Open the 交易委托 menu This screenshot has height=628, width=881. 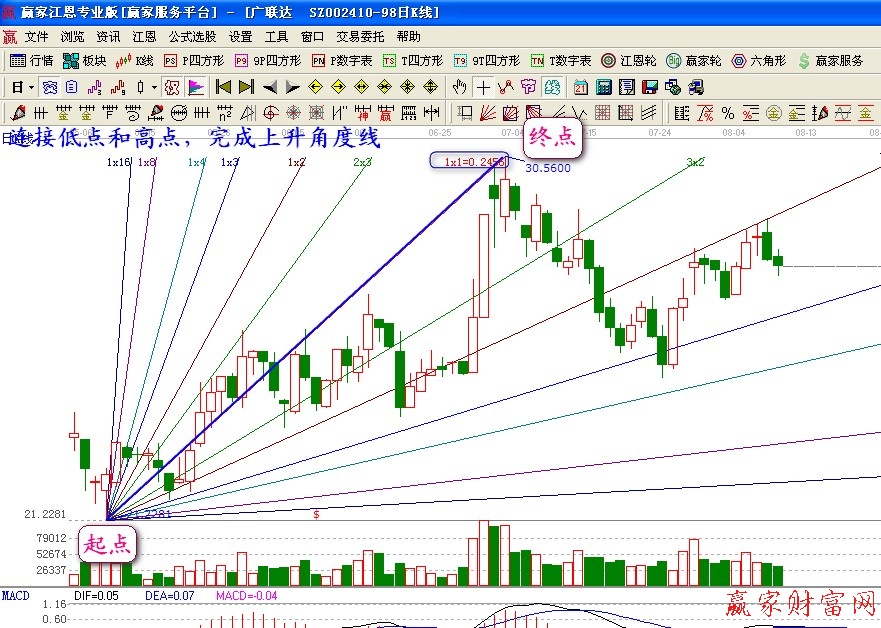360,37
